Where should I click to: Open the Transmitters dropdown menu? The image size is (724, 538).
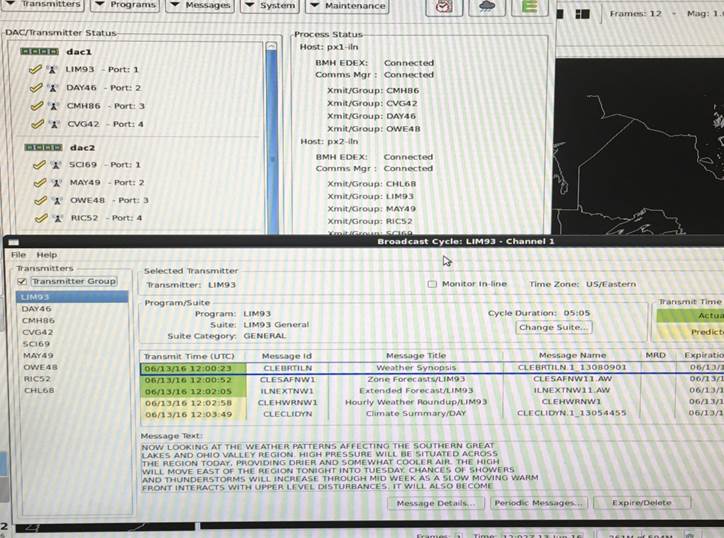pyautogui.click(x=43, y=5)
